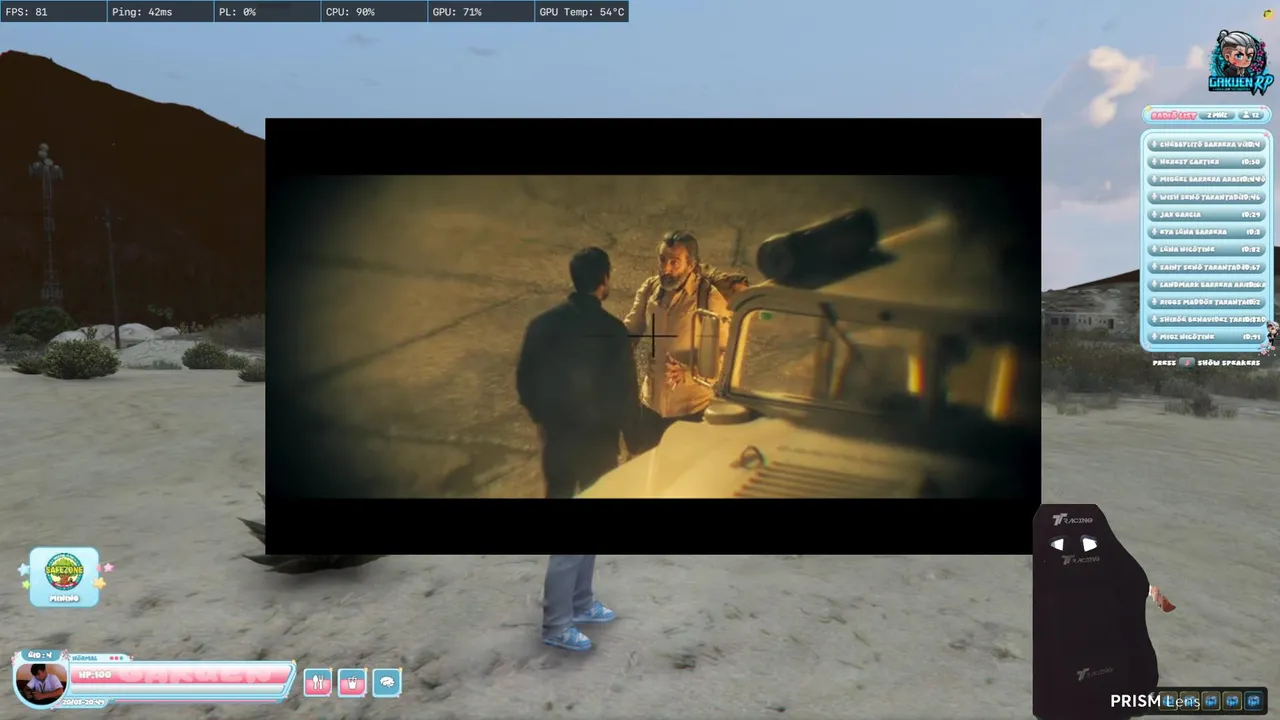Select Landmark Barrera in radio list

(1207, 284)
